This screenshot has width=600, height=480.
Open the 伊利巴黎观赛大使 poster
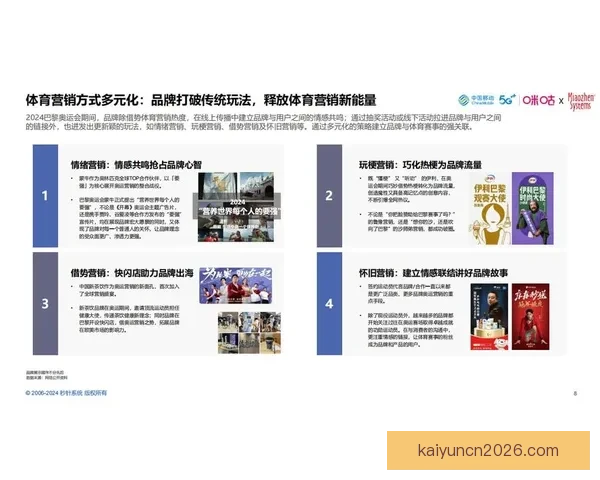pyautogui.click(x=489, y=209)
